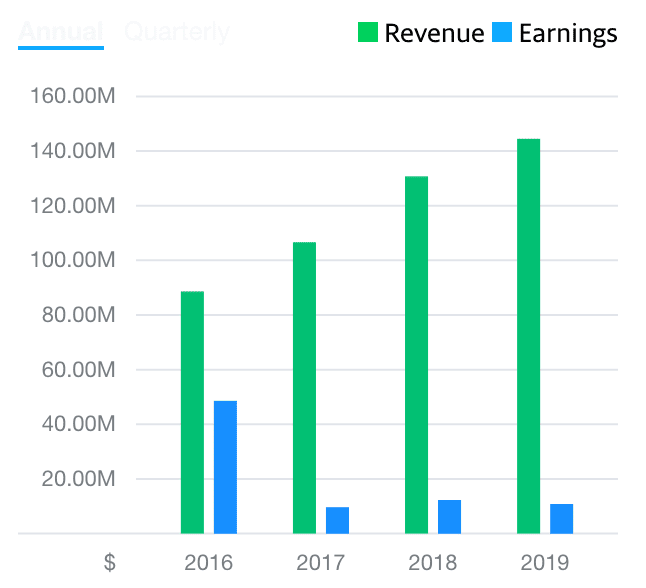Viewport: 646px width, 588px height.
Task: Click the 20.00M y-axis label
Action: (x=78, y=478)
